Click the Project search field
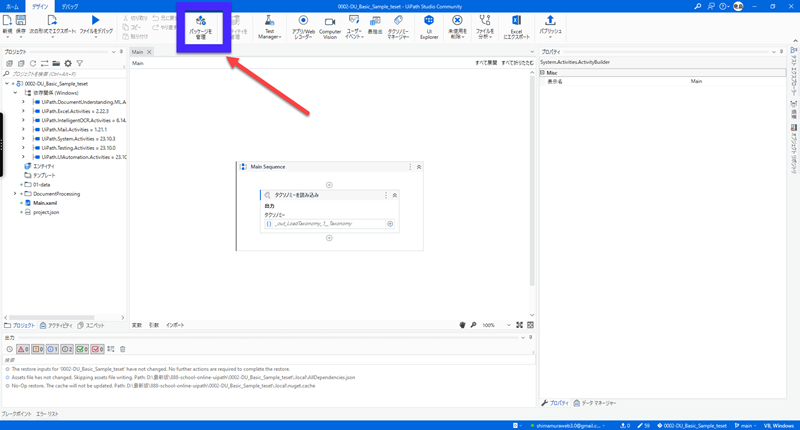 click(x=63, y=74)
